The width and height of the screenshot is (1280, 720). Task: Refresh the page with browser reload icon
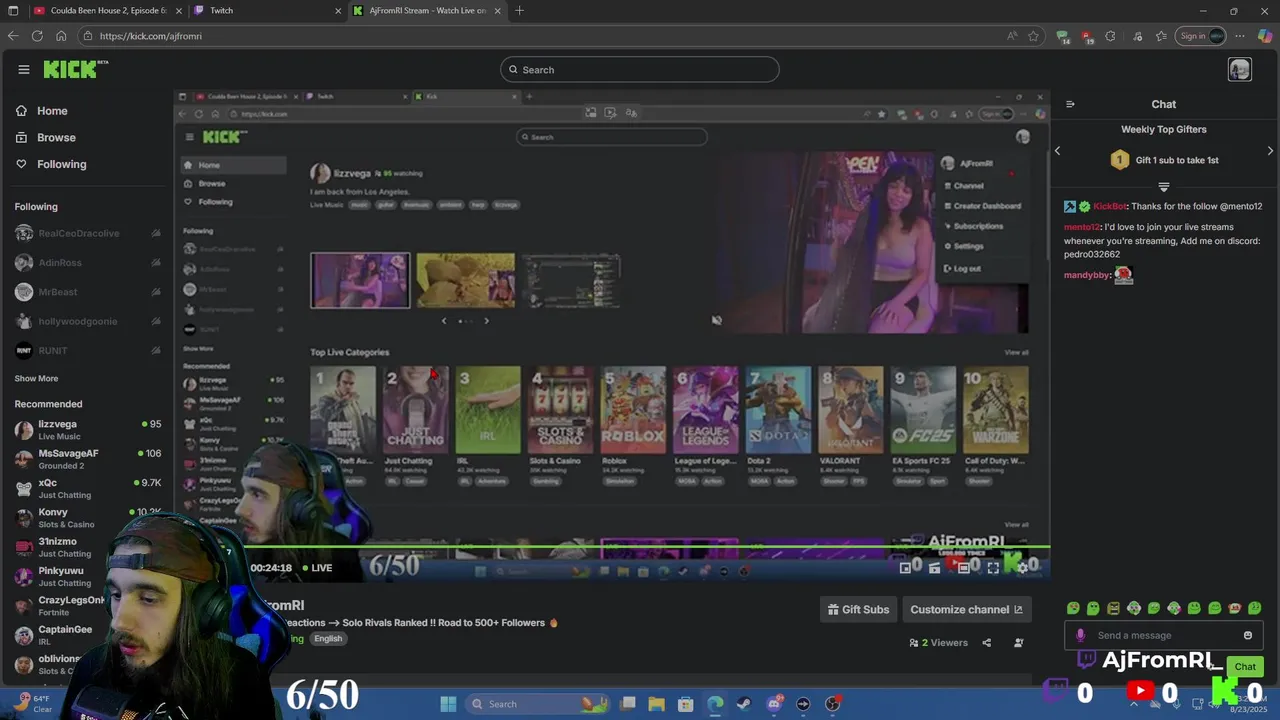coord(37,36)
